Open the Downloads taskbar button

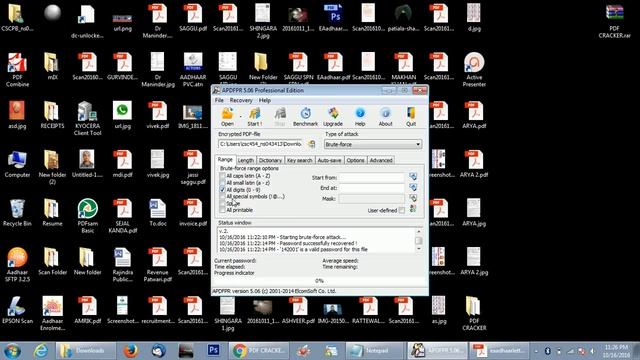click(x=86, y=351)
